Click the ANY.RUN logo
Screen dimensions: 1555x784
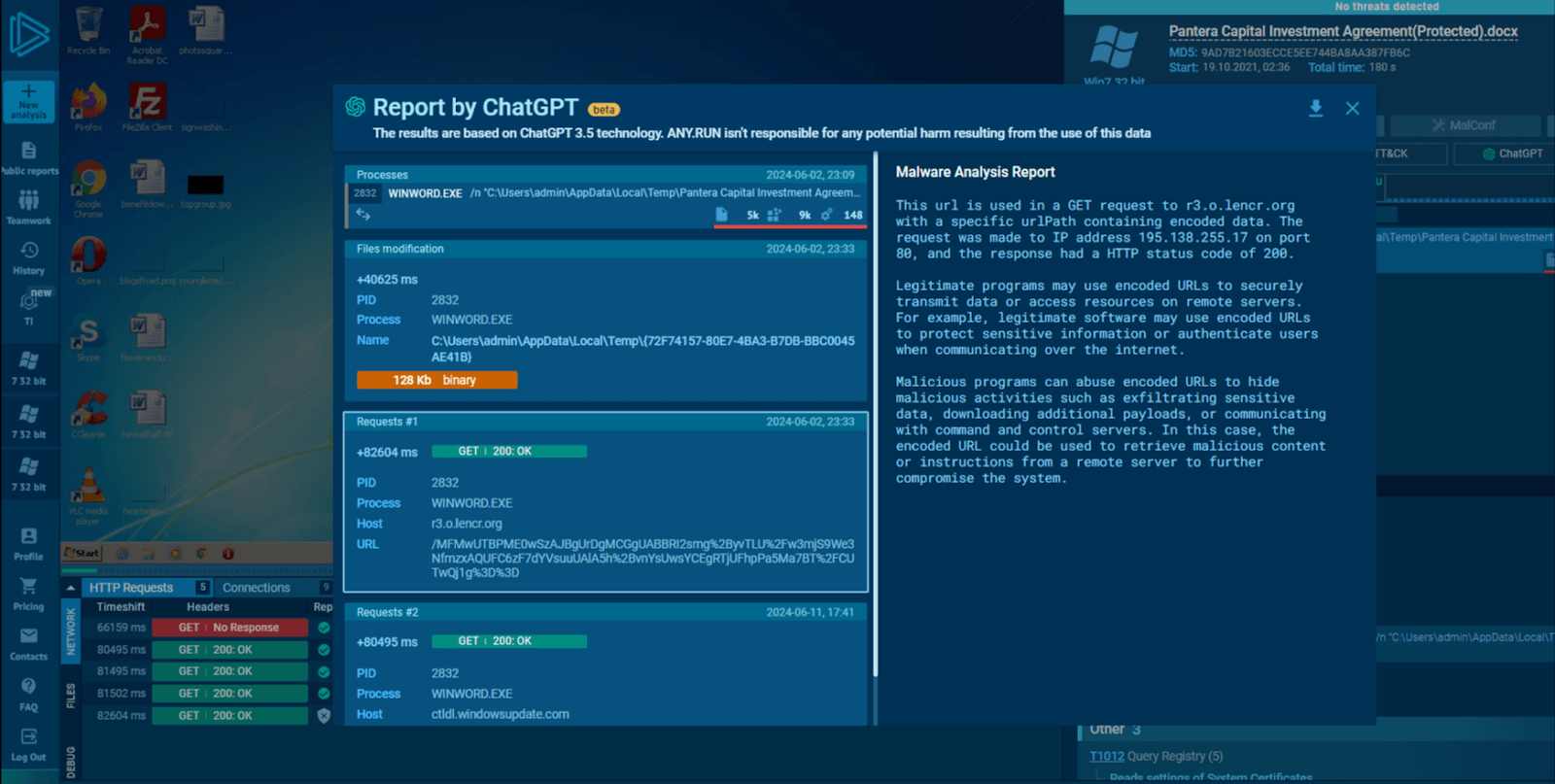coord(29,35)
